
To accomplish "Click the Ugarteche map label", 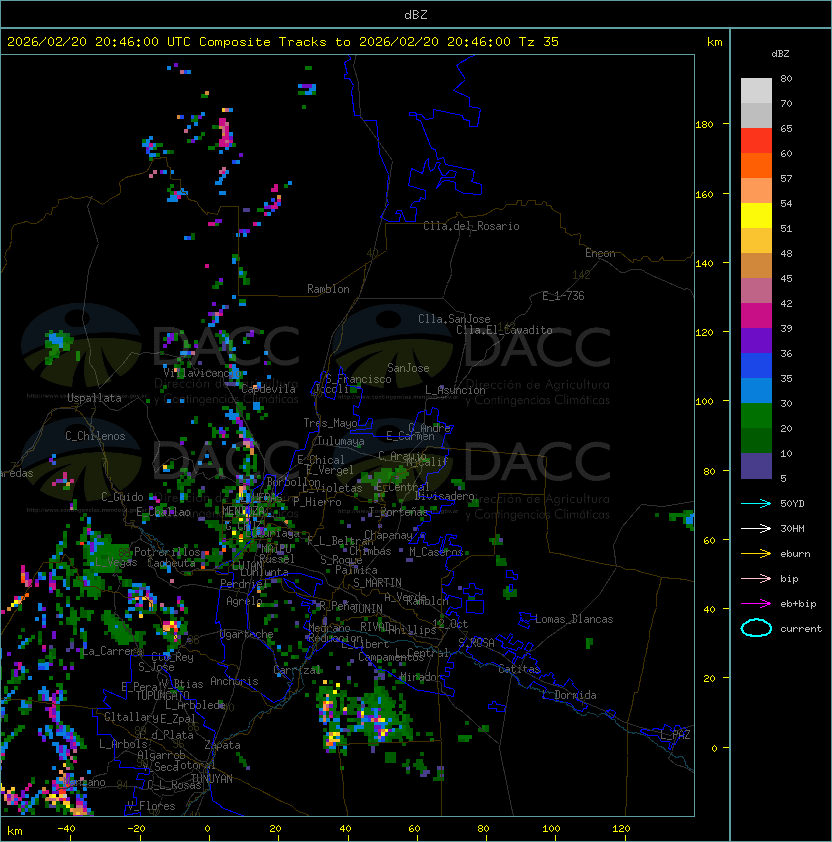I will pyautogui.click(x=247, y=634).
